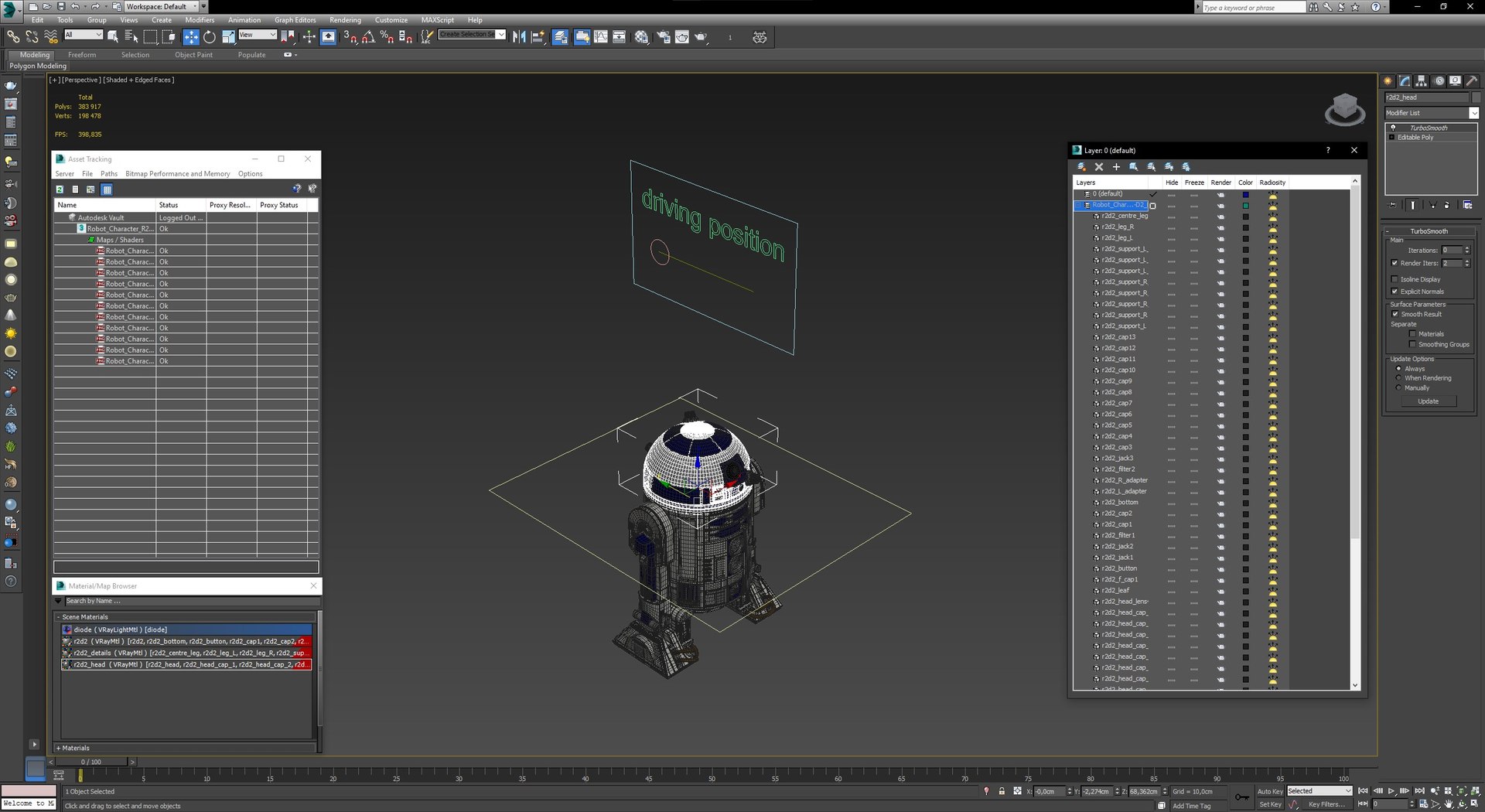The width and height of the screenshot is (1485, 812).
Task: Toggle Smooth Result checkbox
Action: click(1395, 314)
